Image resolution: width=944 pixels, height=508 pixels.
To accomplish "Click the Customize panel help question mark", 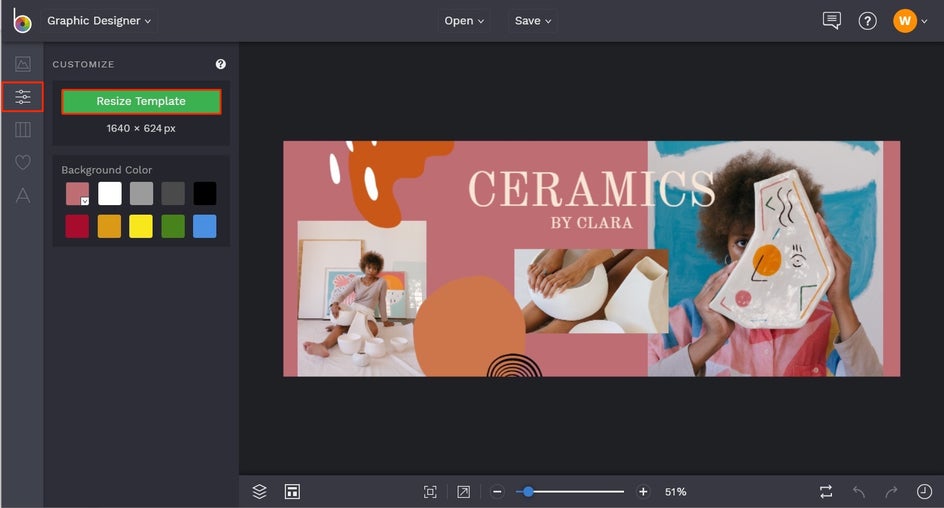I will [220, 64].
